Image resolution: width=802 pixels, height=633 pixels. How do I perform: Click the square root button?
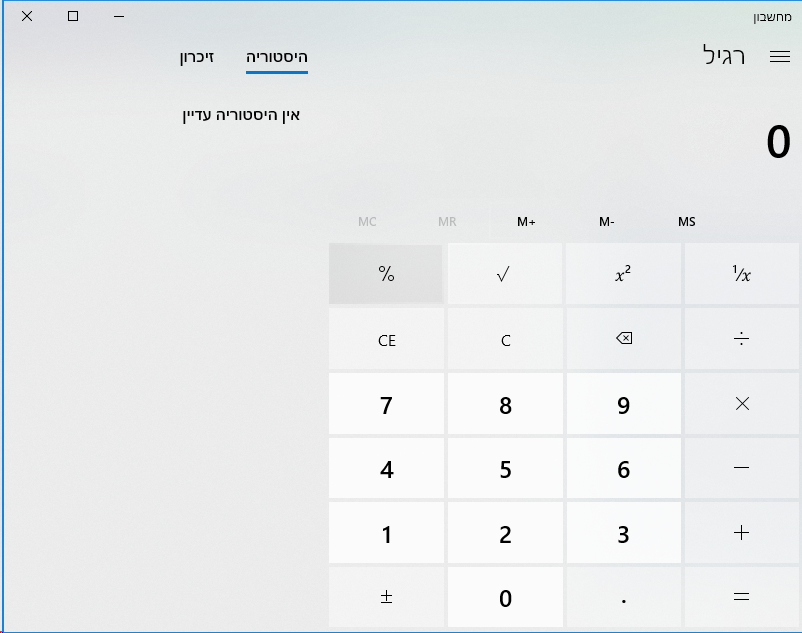click(x=505, y=274)
